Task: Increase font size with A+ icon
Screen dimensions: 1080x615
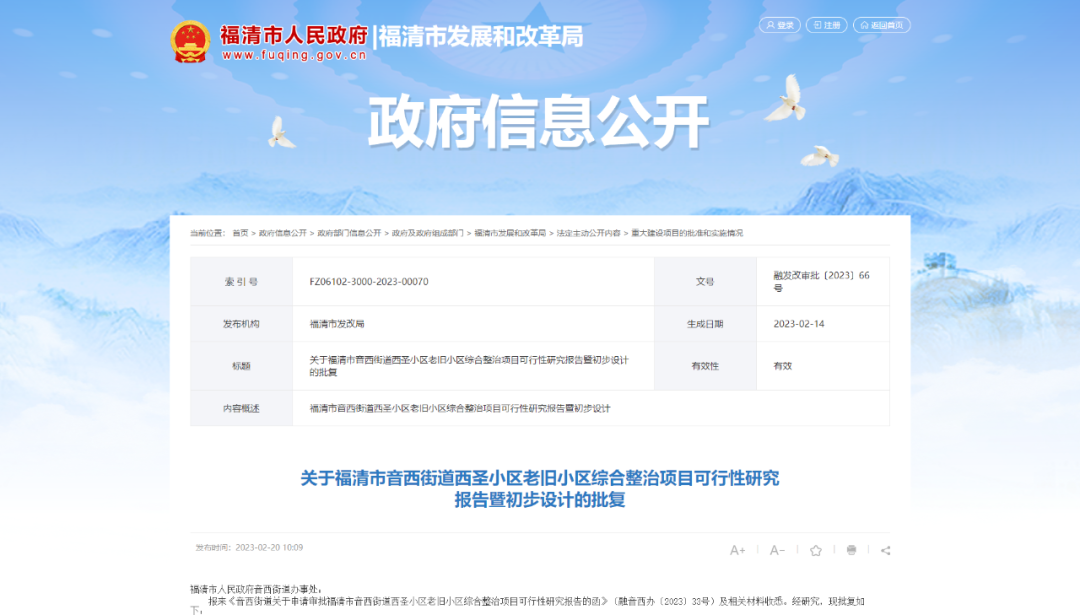Action: click(x=738, y=550)
